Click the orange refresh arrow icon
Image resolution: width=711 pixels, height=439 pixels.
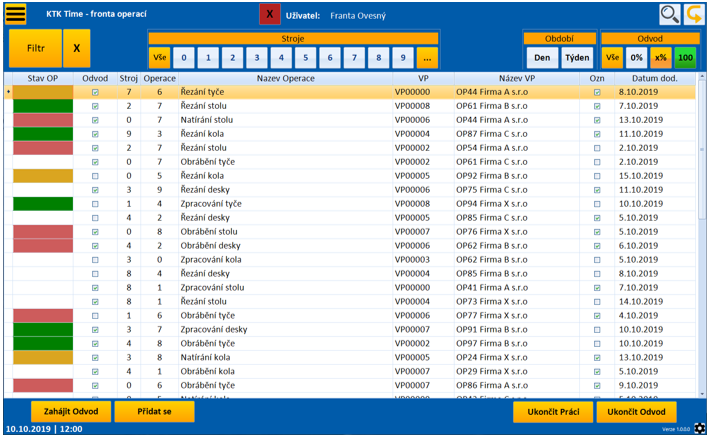click(694, 14)
